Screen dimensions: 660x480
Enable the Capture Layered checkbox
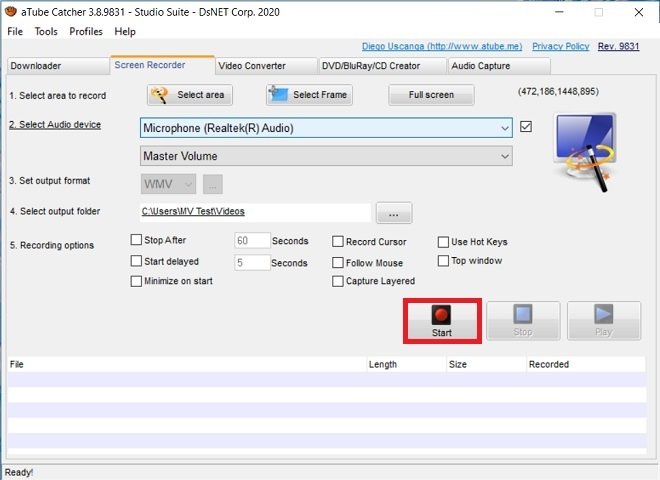coord(338,281)
